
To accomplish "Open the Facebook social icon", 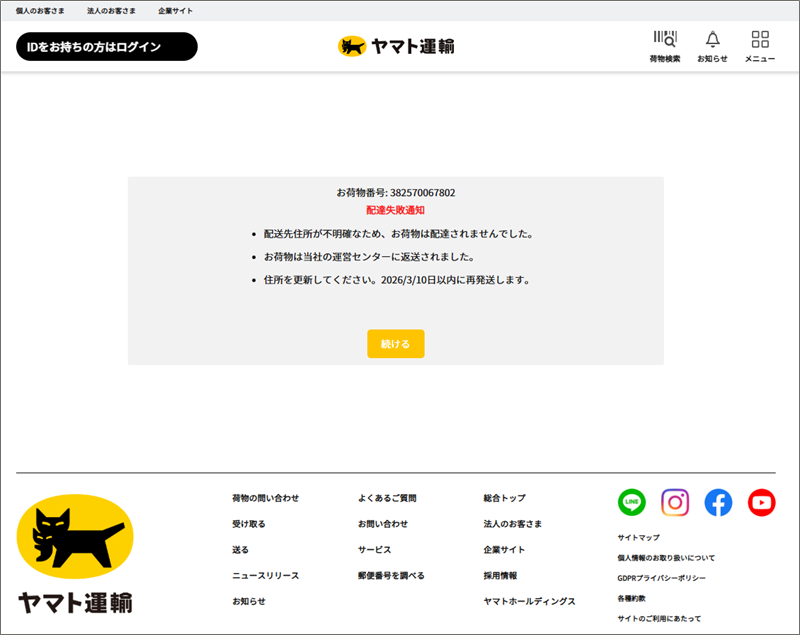I will [718, 502].
